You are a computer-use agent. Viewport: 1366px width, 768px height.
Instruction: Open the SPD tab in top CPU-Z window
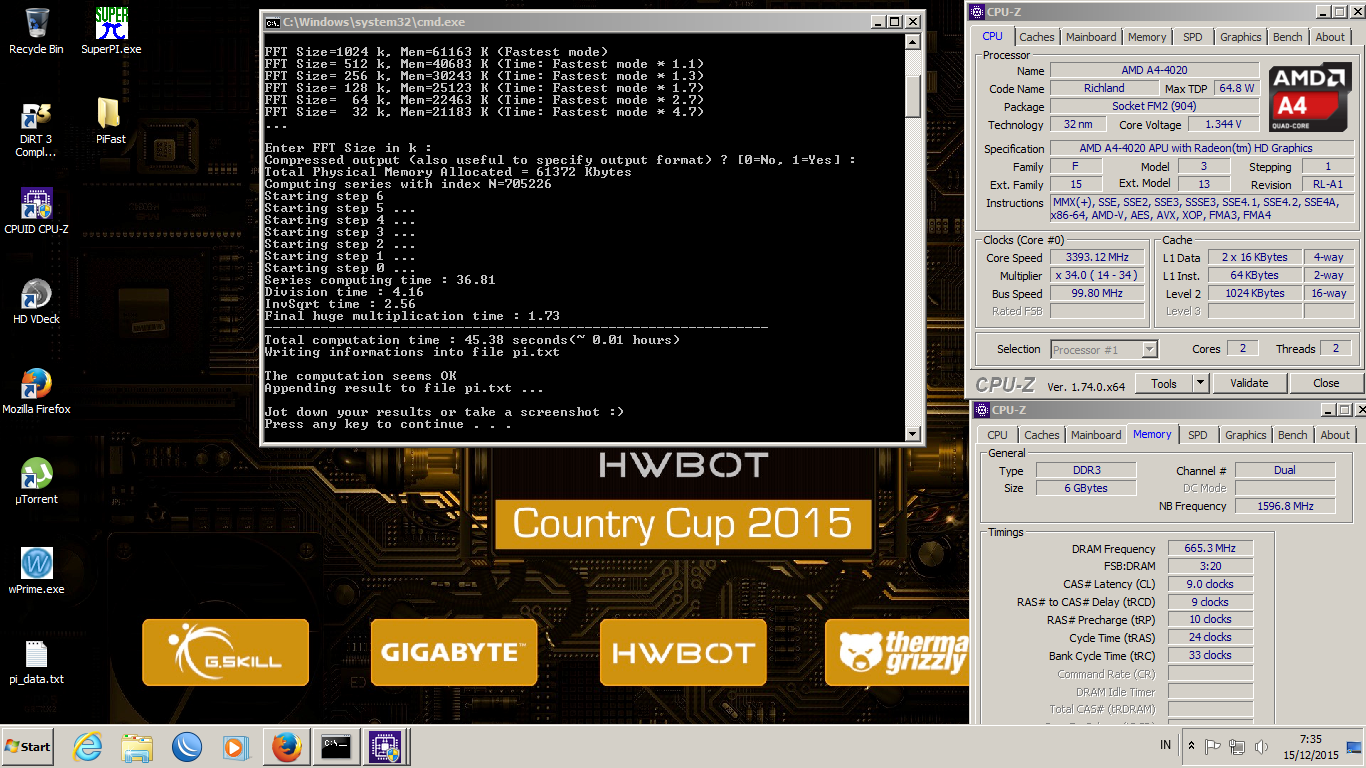[x=1193, y=37]
